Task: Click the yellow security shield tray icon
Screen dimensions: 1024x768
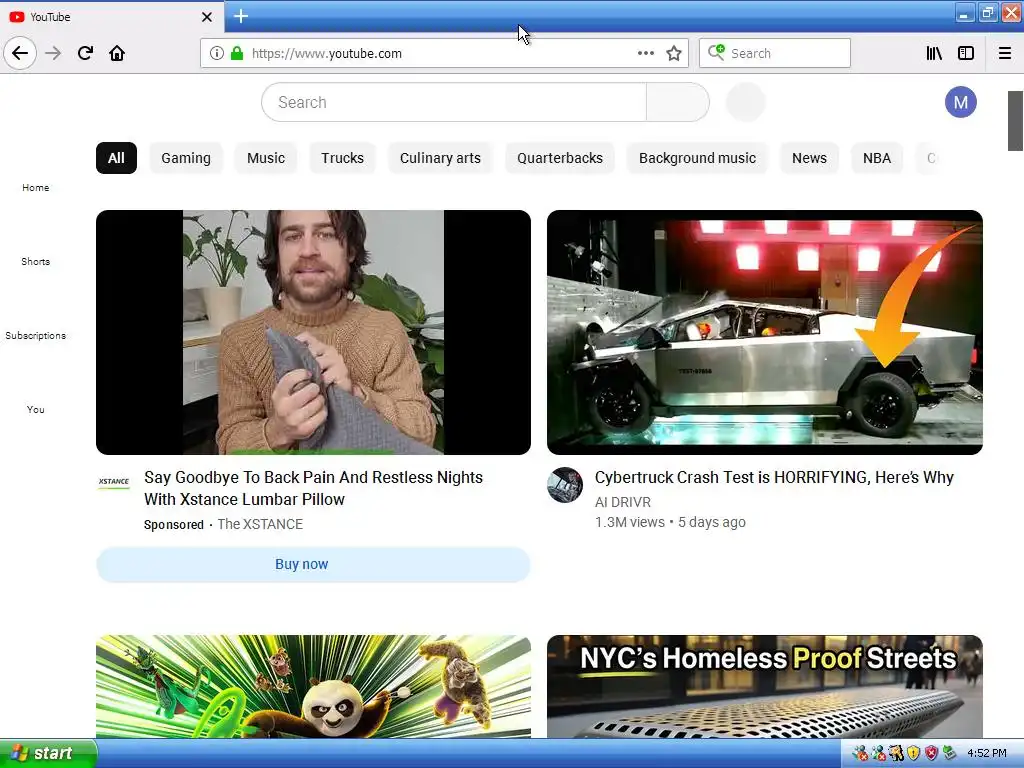Action: point(913,754)
